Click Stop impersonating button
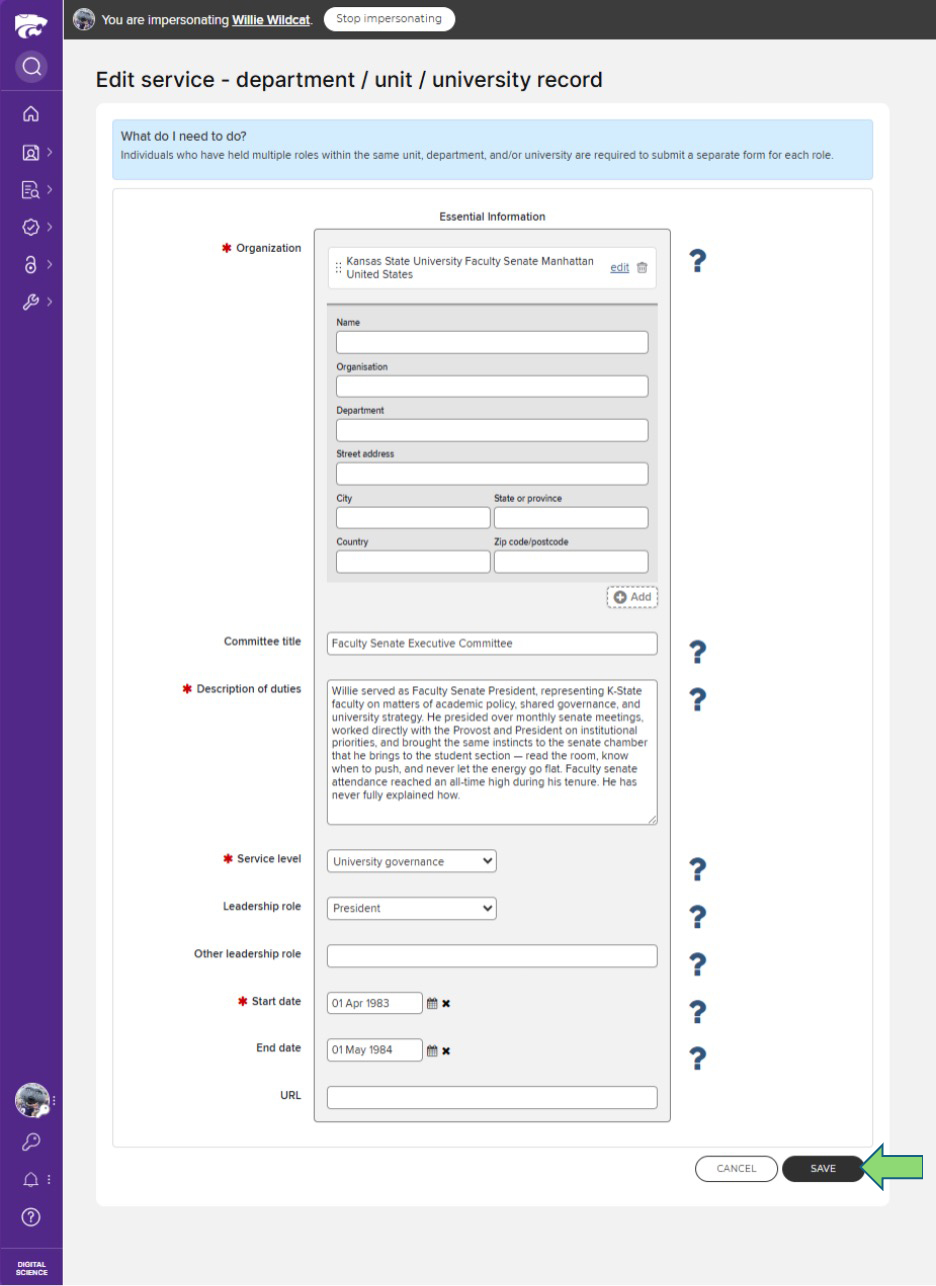Viewport: 936px width, 1286px height. [x=389, y=19]
